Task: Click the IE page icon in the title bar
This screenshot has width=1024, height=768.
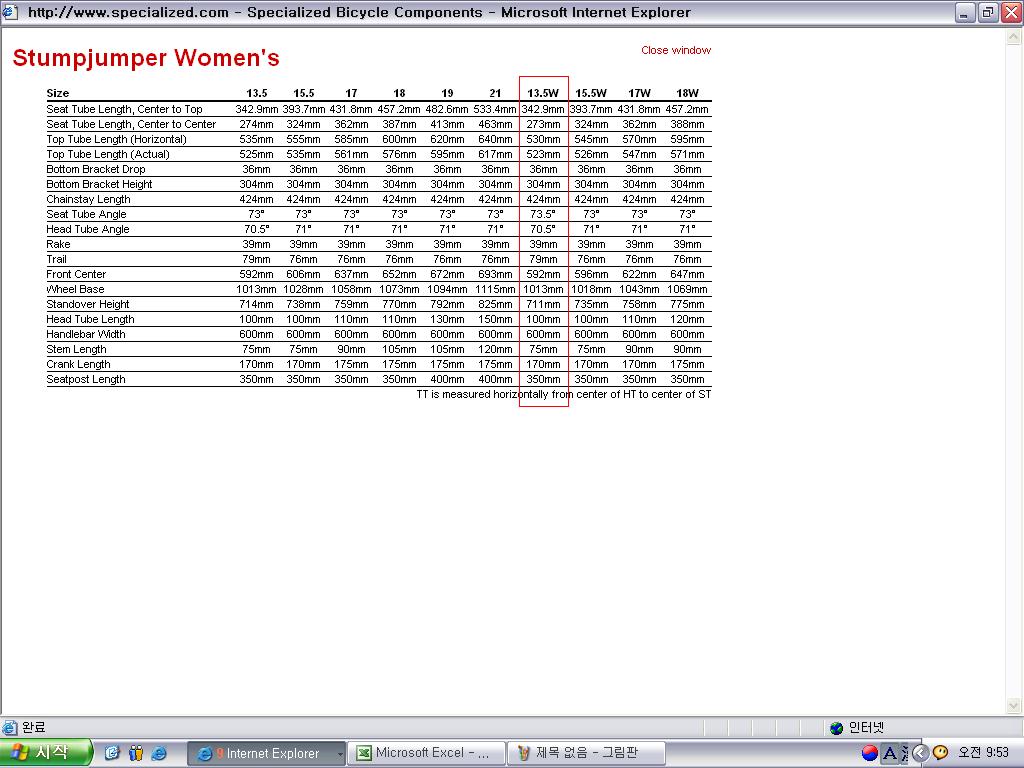Action: [x=10, y=12]
